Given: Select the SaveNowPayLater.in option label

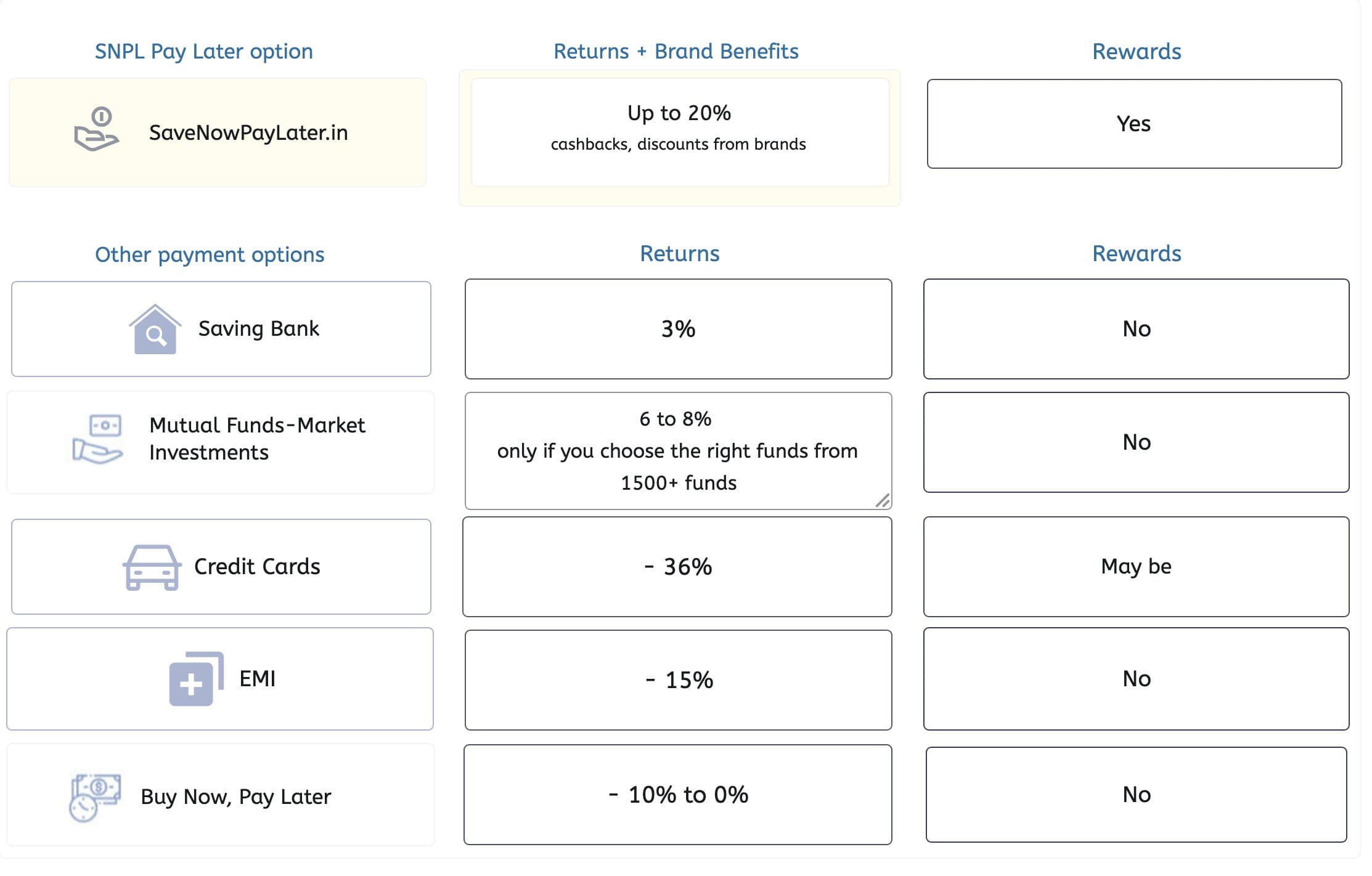Looking at the screenshot, I should (248, 133).
